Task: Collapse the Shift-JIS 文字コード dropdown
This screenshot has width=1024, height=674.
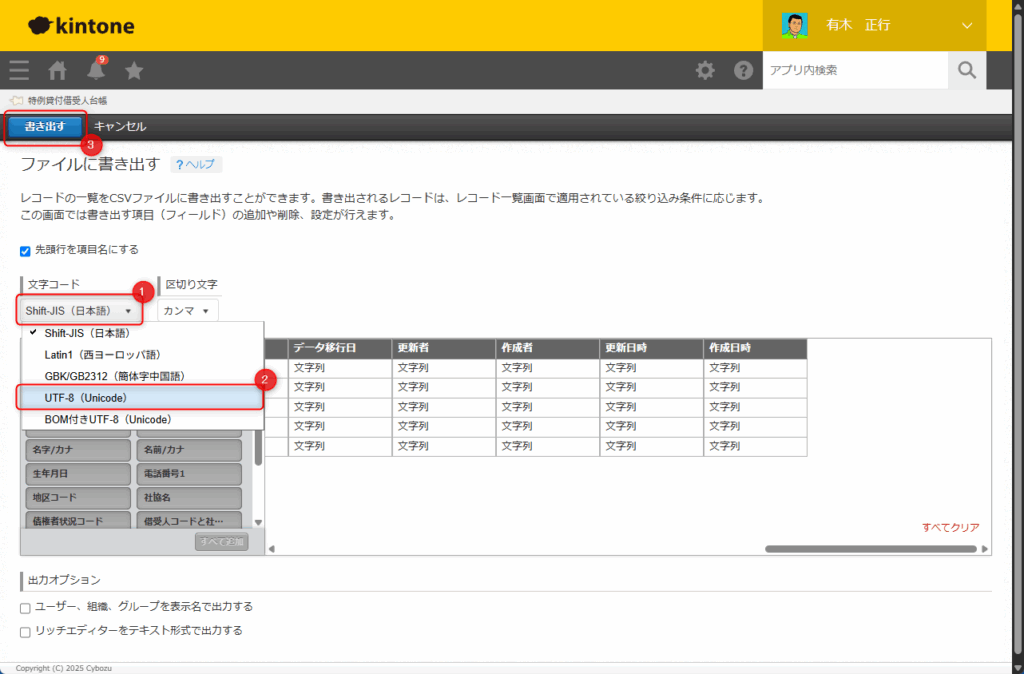Action: click(x=79, y=311)
